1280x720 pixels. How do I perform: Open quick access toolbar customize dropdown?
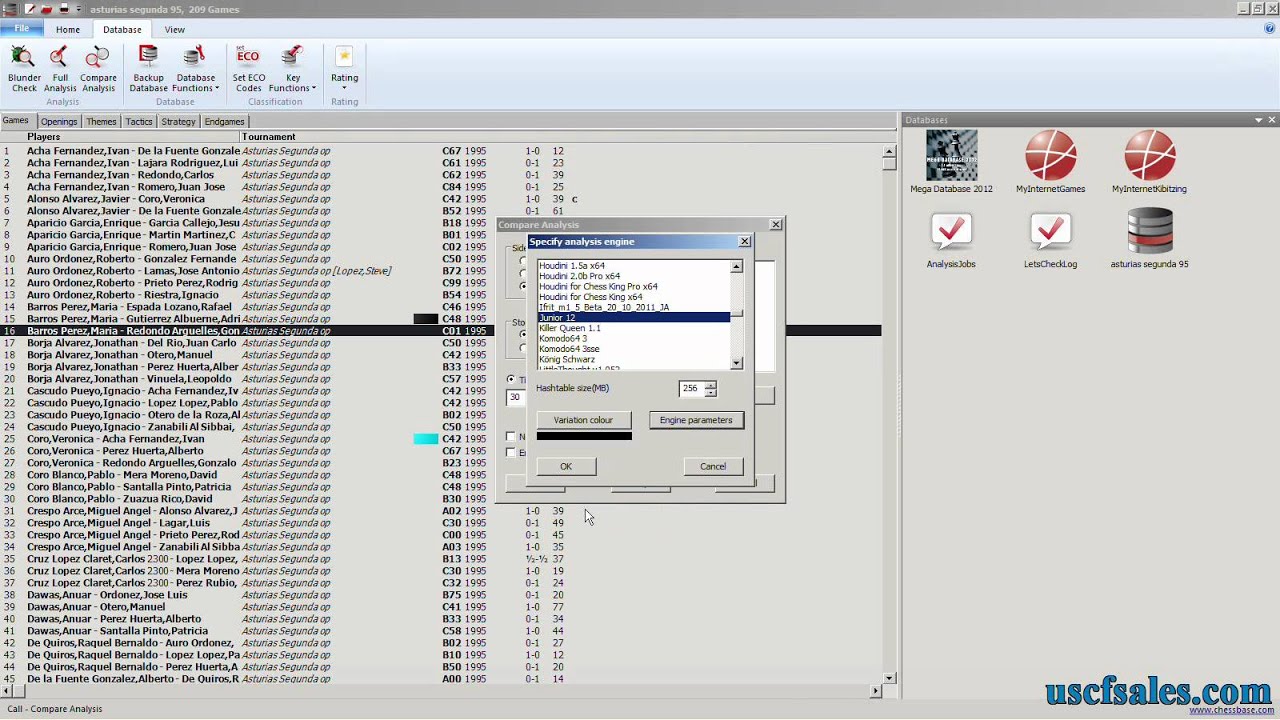[79, 9]
